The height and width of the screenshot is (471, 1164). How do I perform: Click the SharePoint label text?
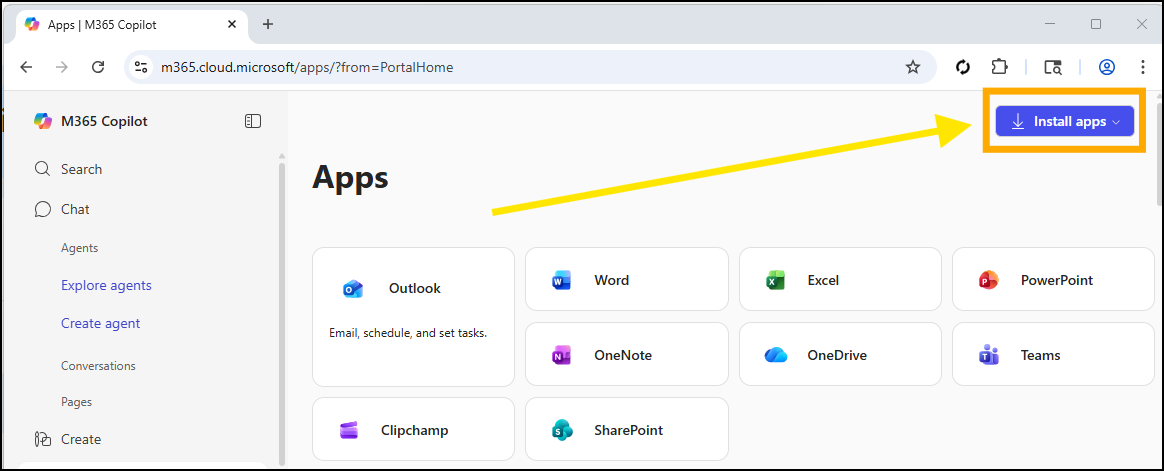629,430
